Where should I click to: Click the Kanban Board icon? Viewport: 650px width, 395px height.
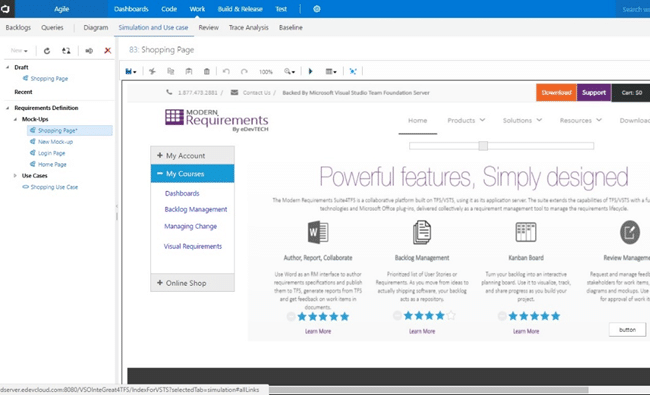coord(526,232)
